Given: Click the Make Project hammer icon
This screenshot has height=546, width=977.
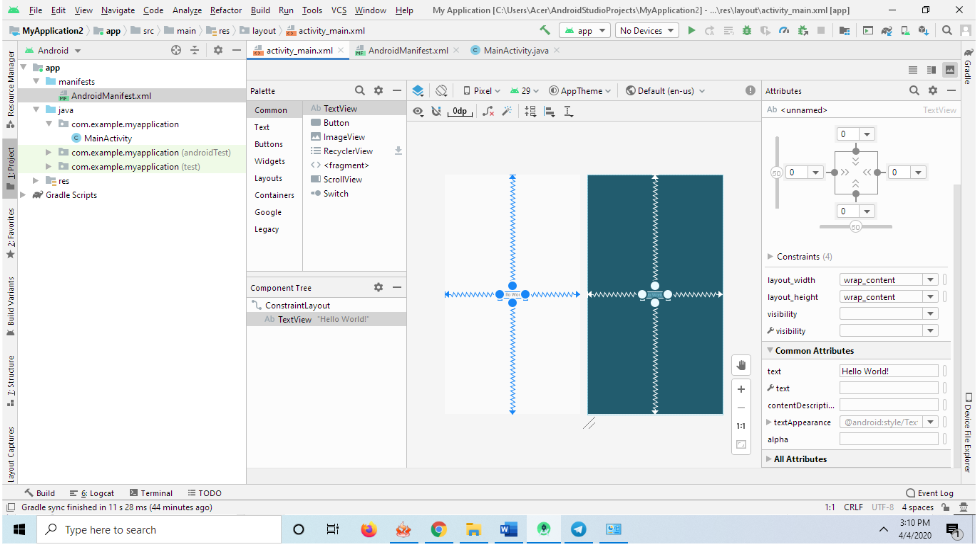Looking at the screenshot, I should [x=545, y=31].
